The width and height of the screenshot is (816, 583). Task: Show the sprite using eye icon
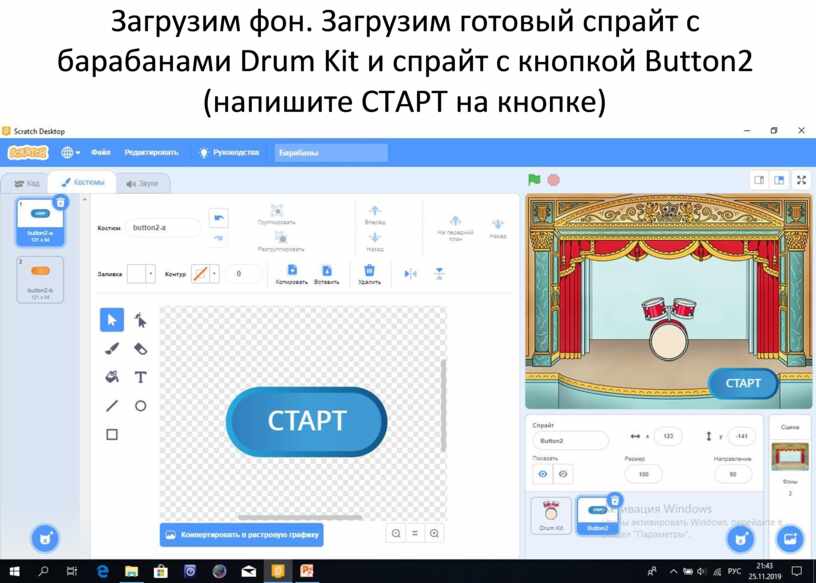pos(543,473)
